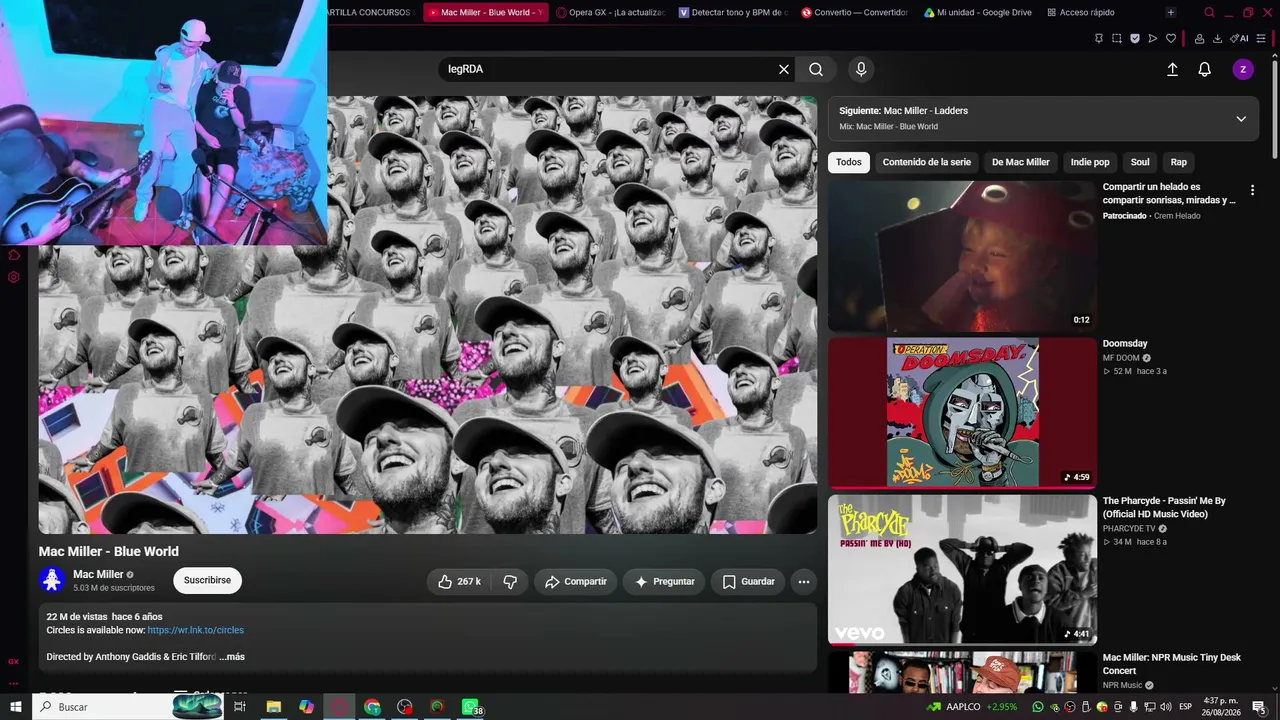Screen dimensions: 1280x720
Task: Switch to Opera GX browser tab
Action: (611, 12)
